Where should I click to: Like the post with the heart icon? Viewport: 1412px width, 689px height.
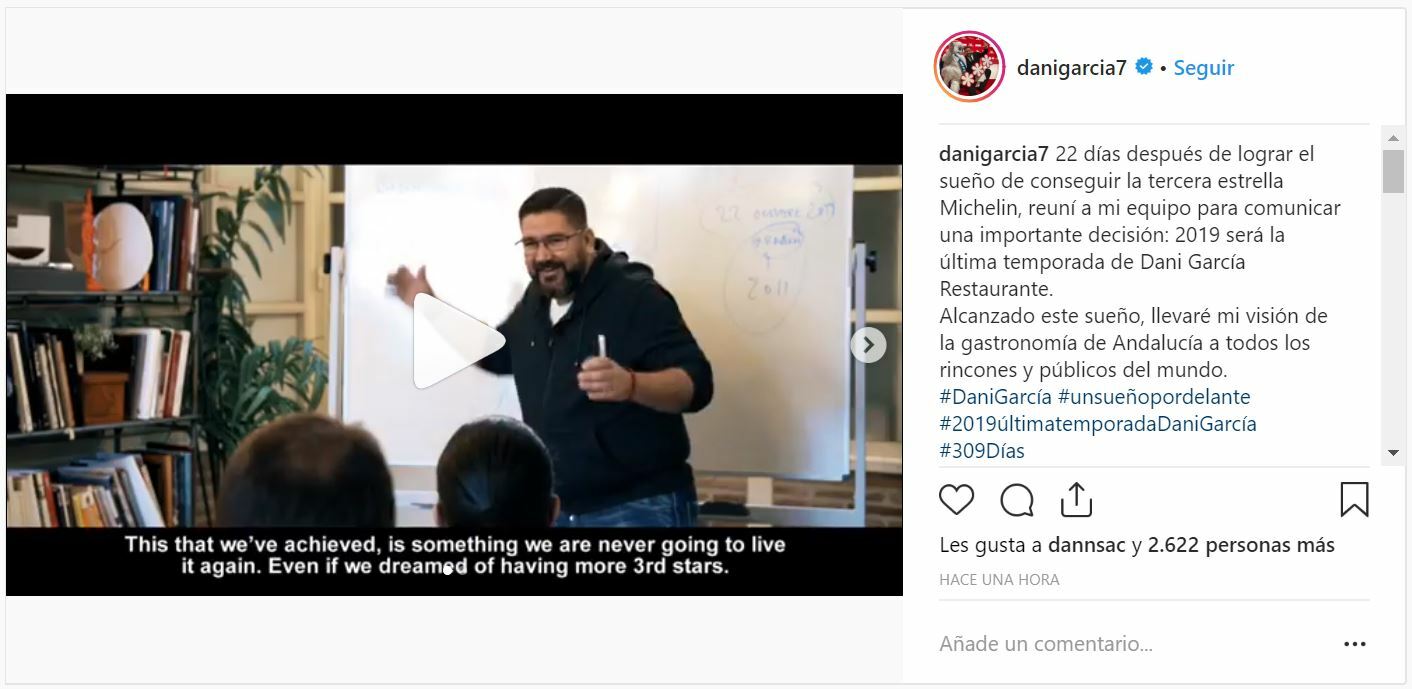pos(957,499)
